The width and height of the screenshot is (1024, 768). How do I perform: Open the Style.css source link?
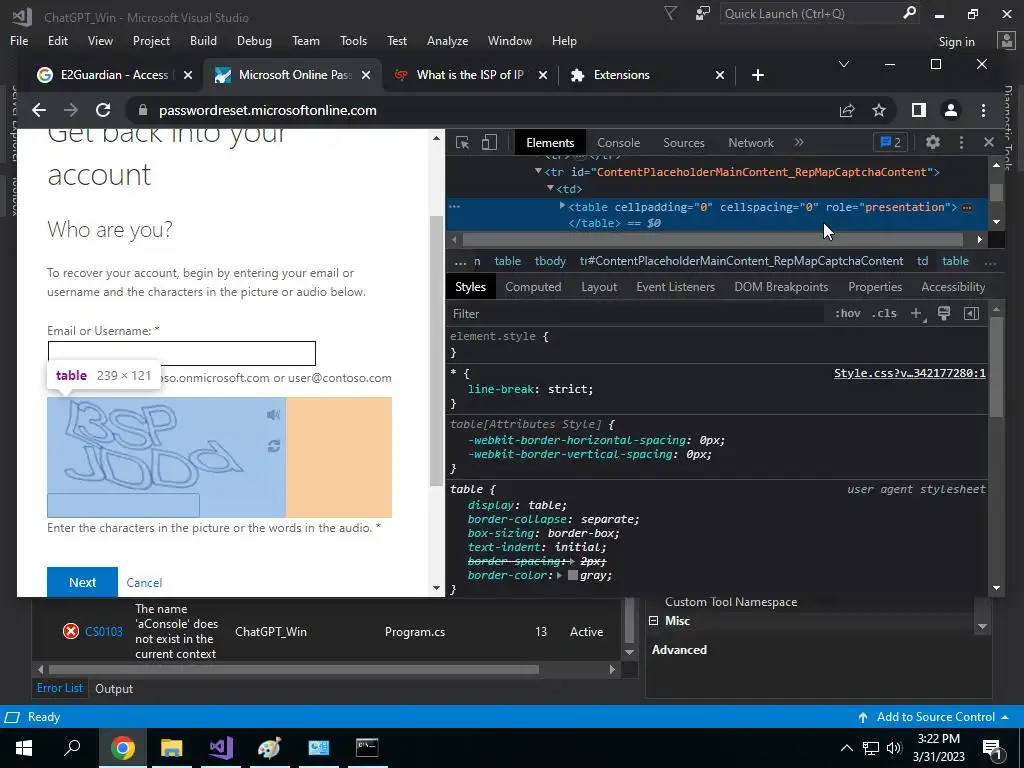tap(910, 374)
